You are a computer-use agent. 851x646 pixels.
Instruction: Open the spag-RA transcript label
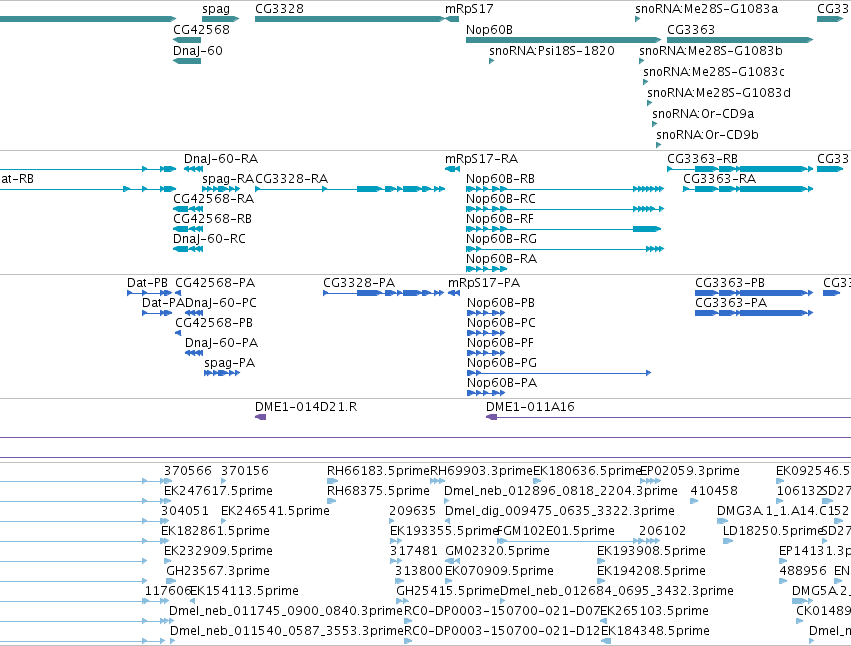click(x=227, y=179)
